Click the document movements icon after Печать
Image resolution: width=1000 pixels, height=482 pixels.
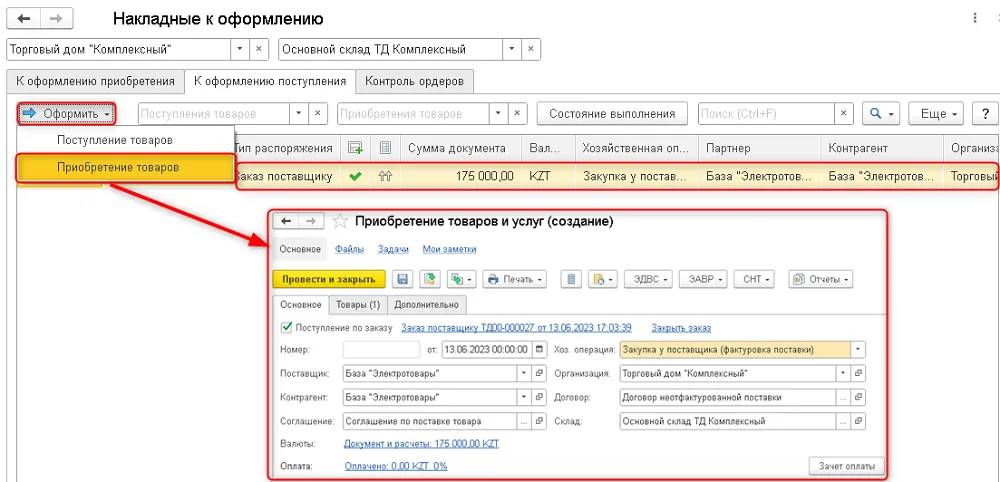click(571, 279)
